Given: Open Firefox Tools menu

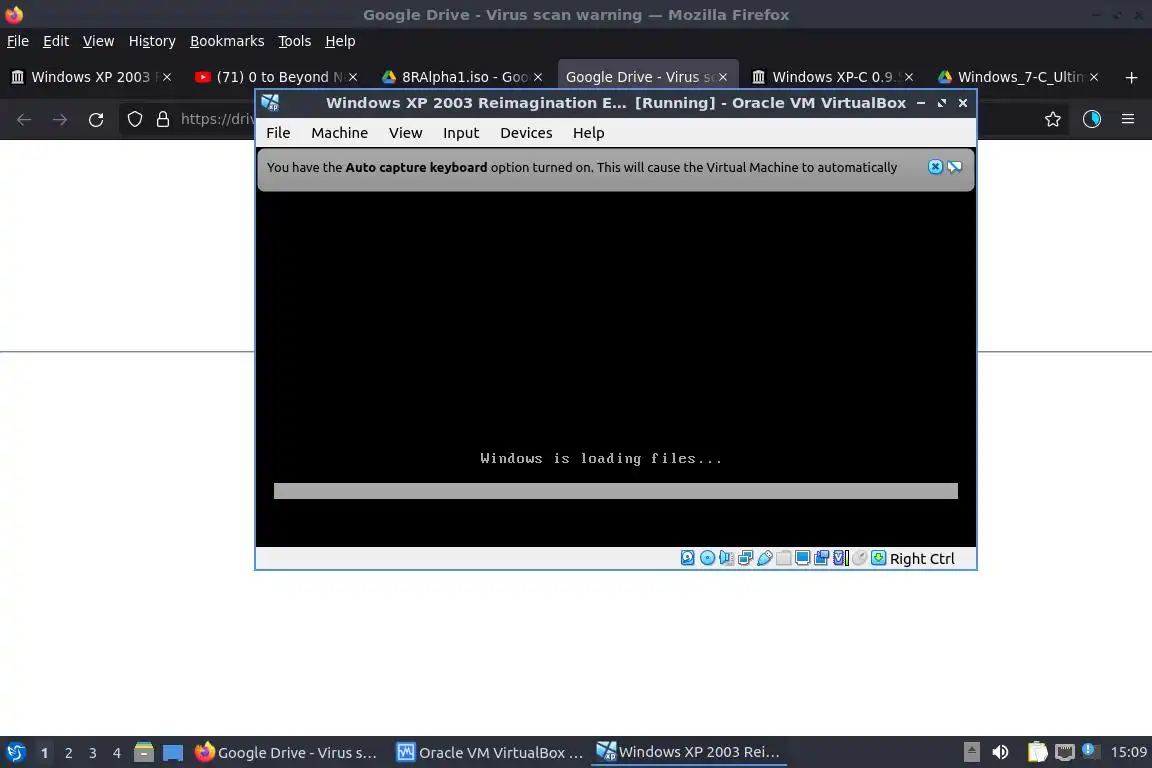Looking at the screenshot, I should (x=295, y=41).
